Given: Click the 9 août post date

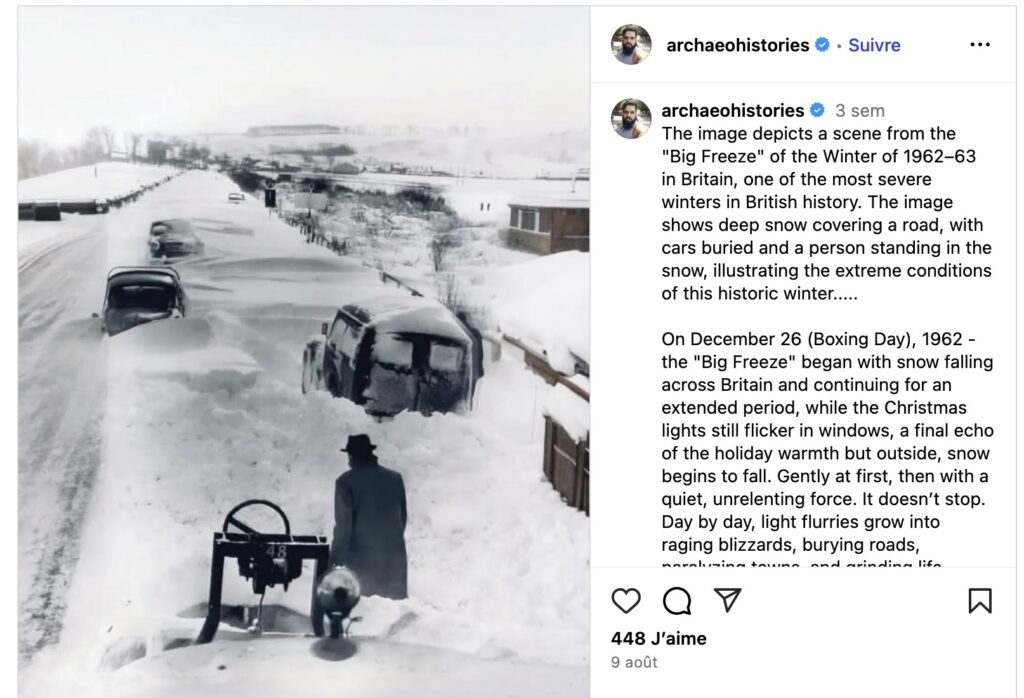Looking at the screenshot, I should pos(634,662).
